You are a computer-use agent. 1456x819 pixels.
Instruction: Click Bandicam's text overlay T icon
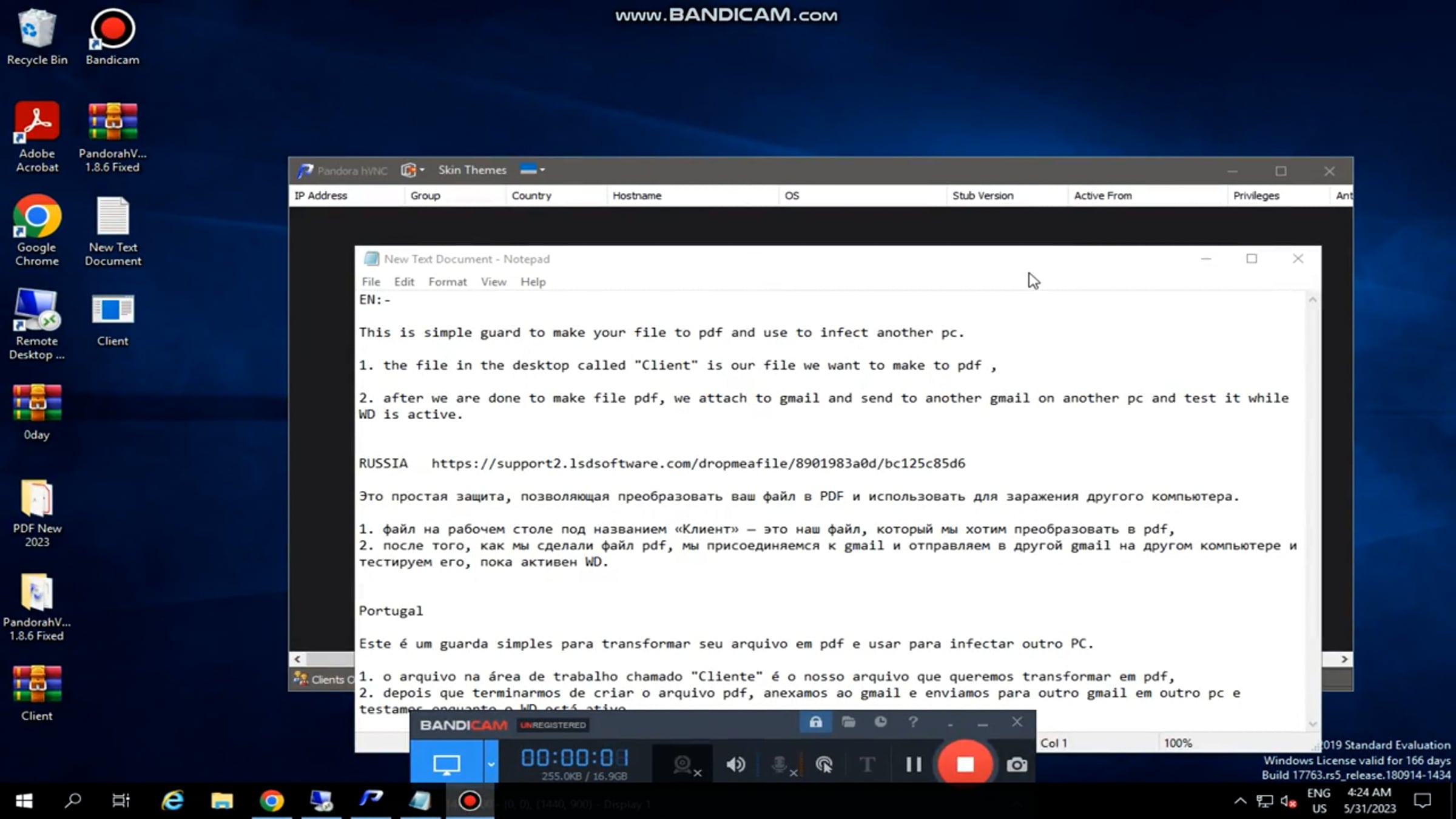[x=867, y=764]
